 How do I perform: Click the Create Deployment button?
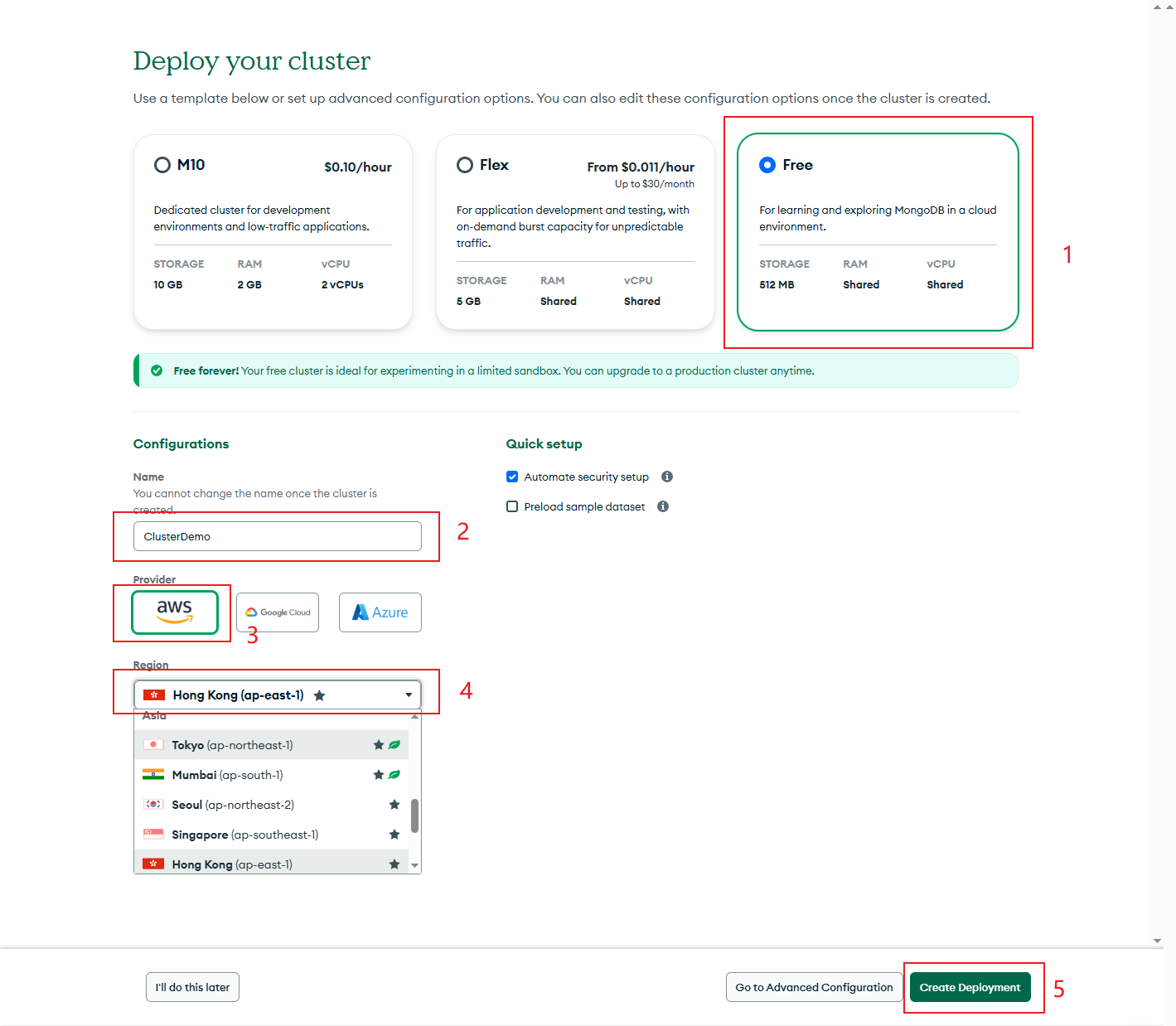tap(970, 987)
